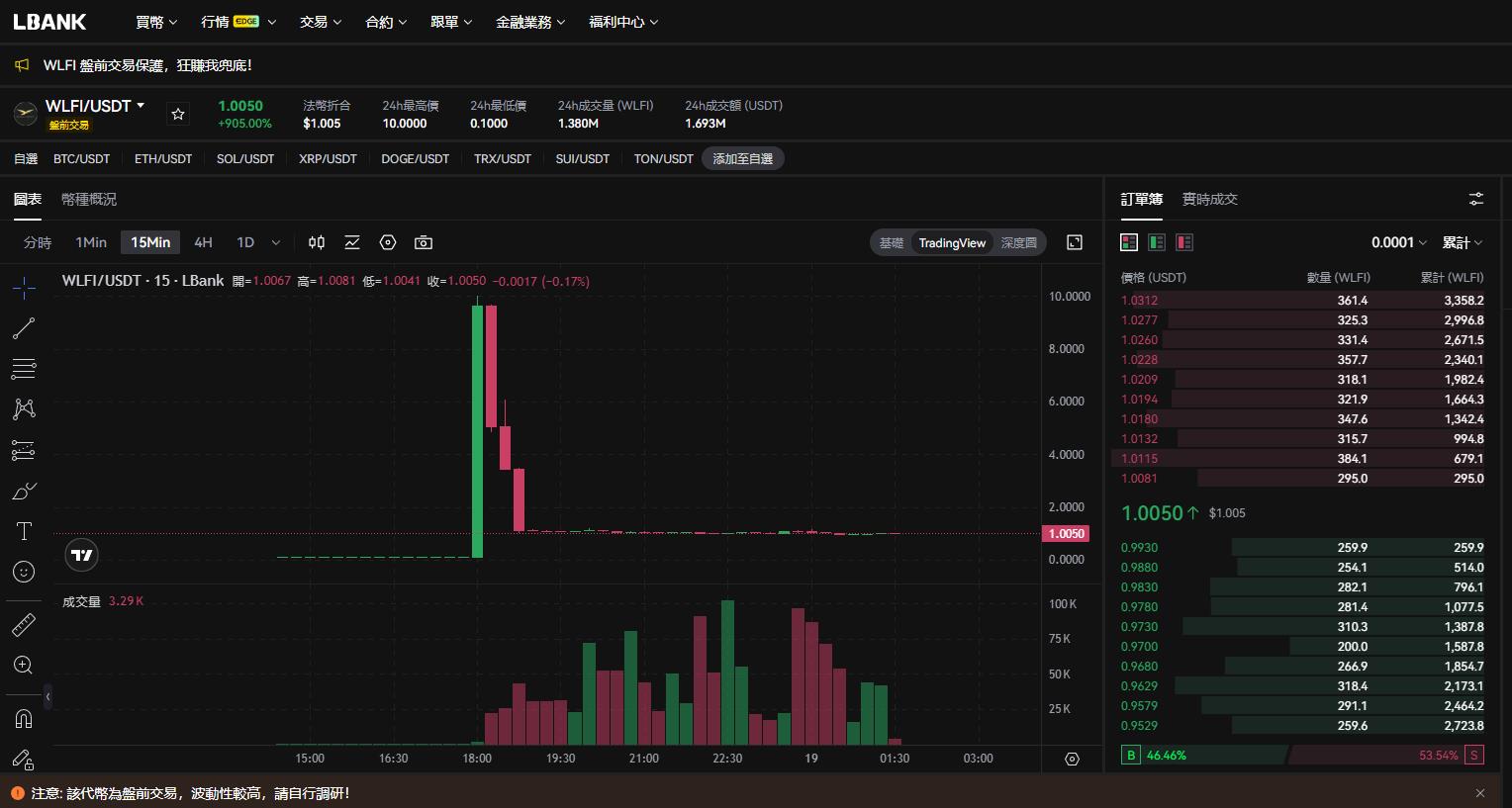Select the brush drawing tool
Image resolution: width=1512 pixels, height=808 pixels.
coord(24,491)
